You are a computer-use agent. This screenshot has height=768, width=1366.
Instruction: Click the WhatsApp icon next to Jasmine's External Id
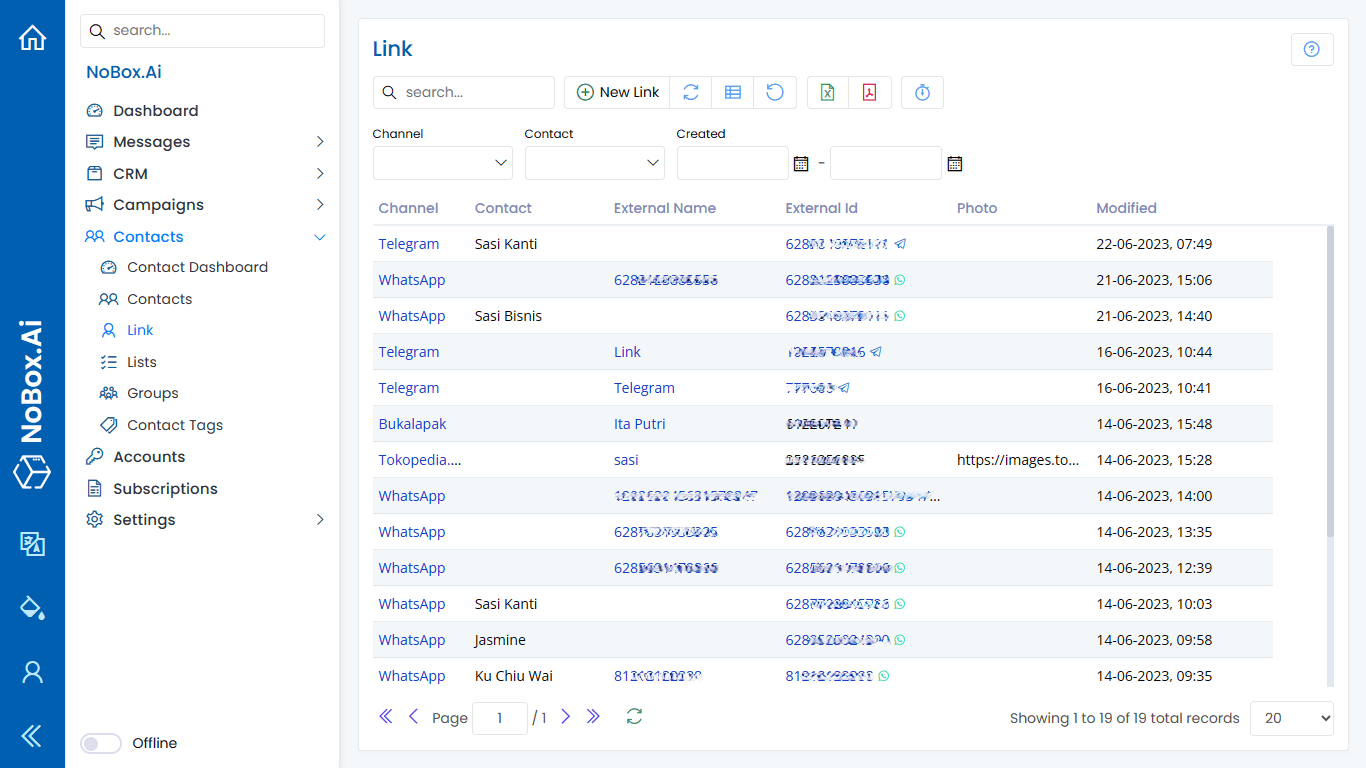[x=898, y=639]
